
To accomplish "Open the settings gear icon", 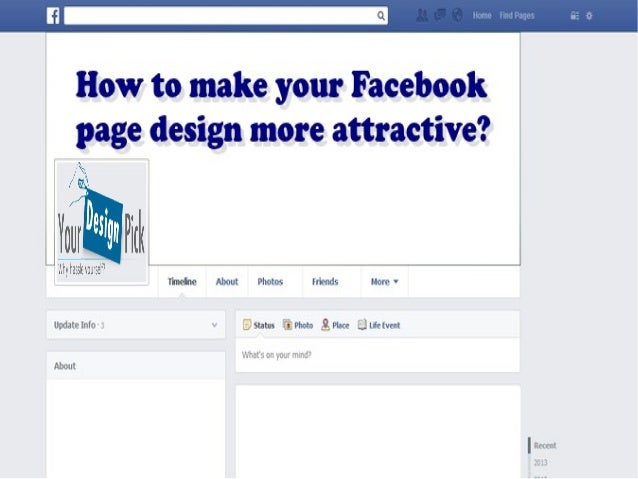I will tap(589, 16).
